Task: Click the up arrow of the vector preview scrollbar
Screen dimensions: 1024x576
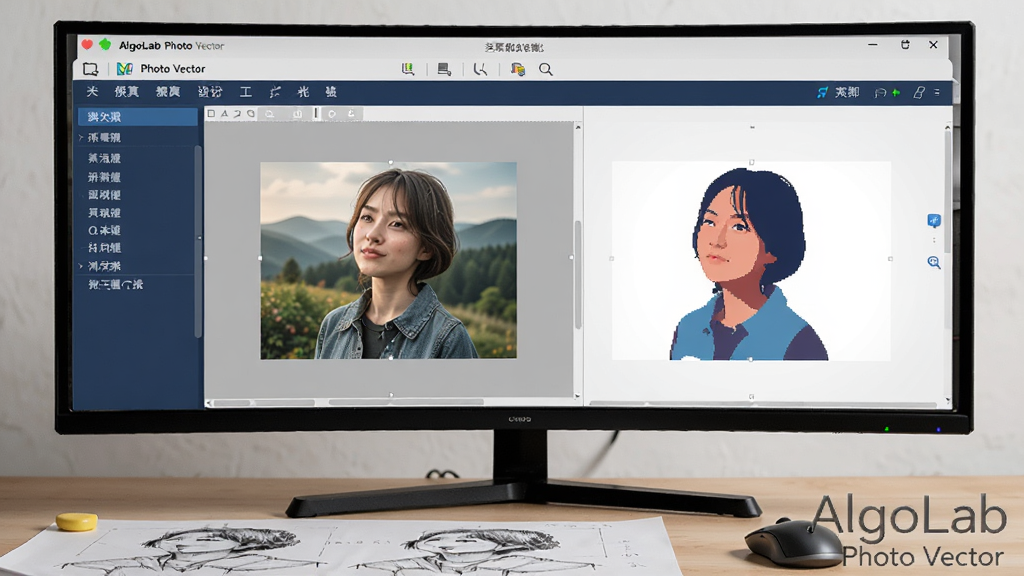Action: pyautogui.click(x=948, y=127)
